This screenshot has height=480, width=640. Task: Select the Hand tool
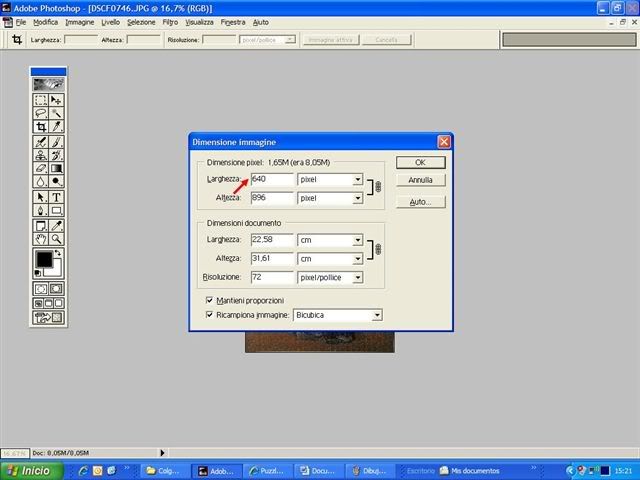tap(40, 239)
